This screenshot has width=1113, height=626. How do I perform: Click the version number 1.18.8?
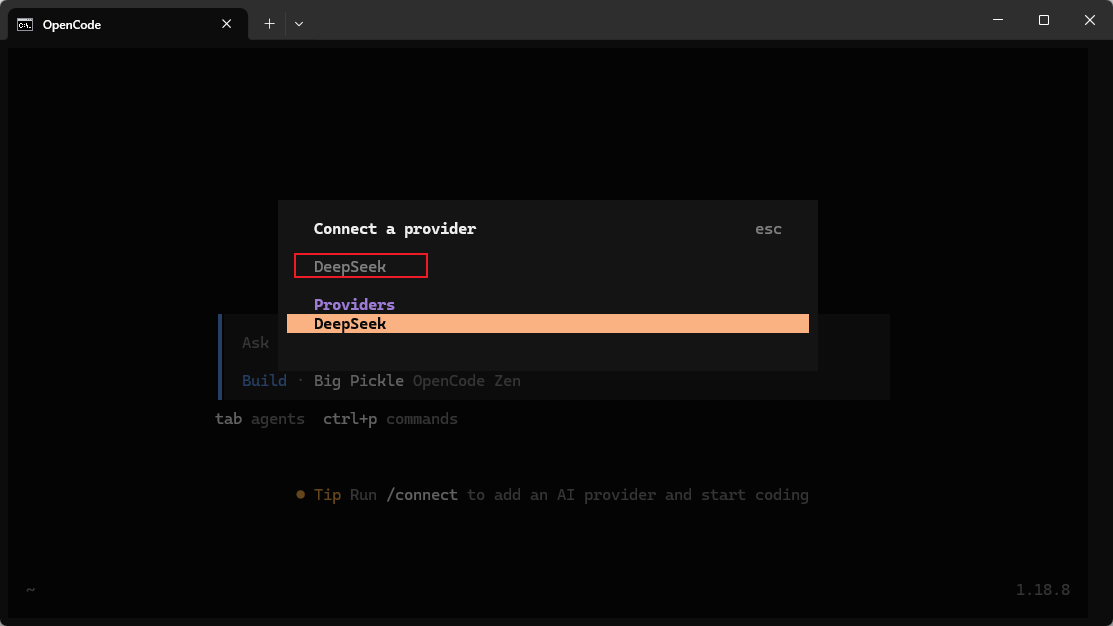(1043, 590)
